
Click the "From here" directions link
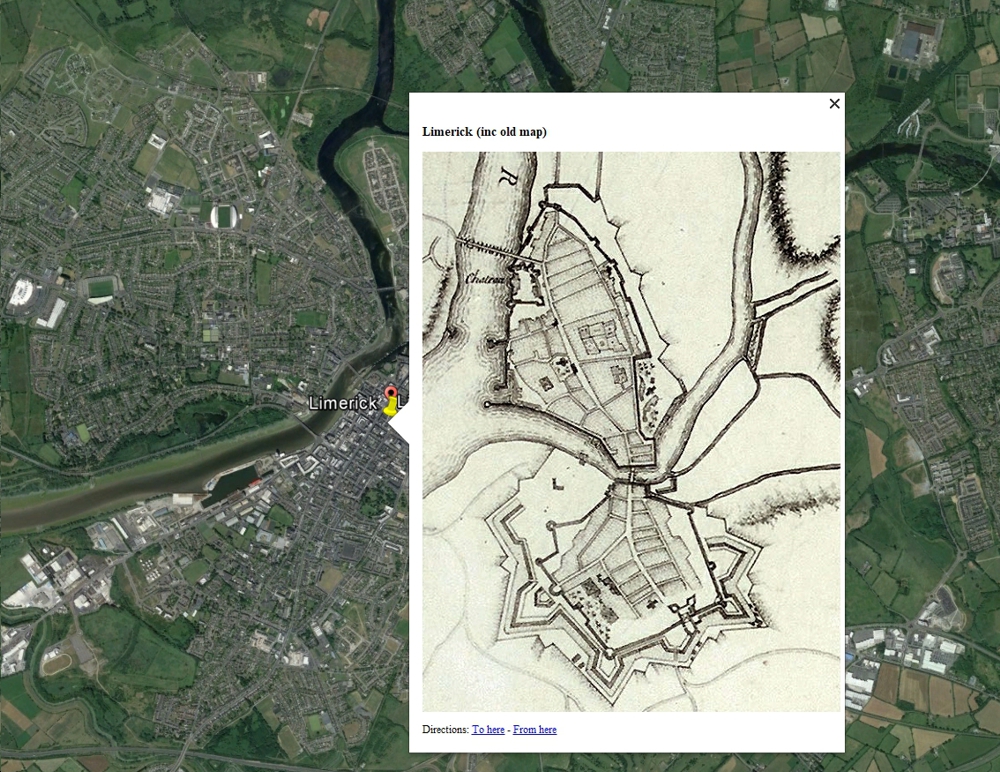pos(534,730)
